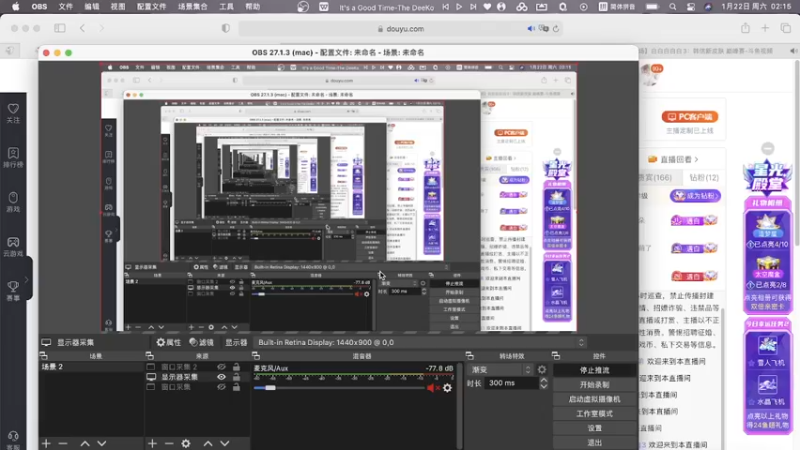The width and height of the screenshot is (800, 450).
Task: Open 关注 in the Douyu sidebar
Action: click(13, 113)
